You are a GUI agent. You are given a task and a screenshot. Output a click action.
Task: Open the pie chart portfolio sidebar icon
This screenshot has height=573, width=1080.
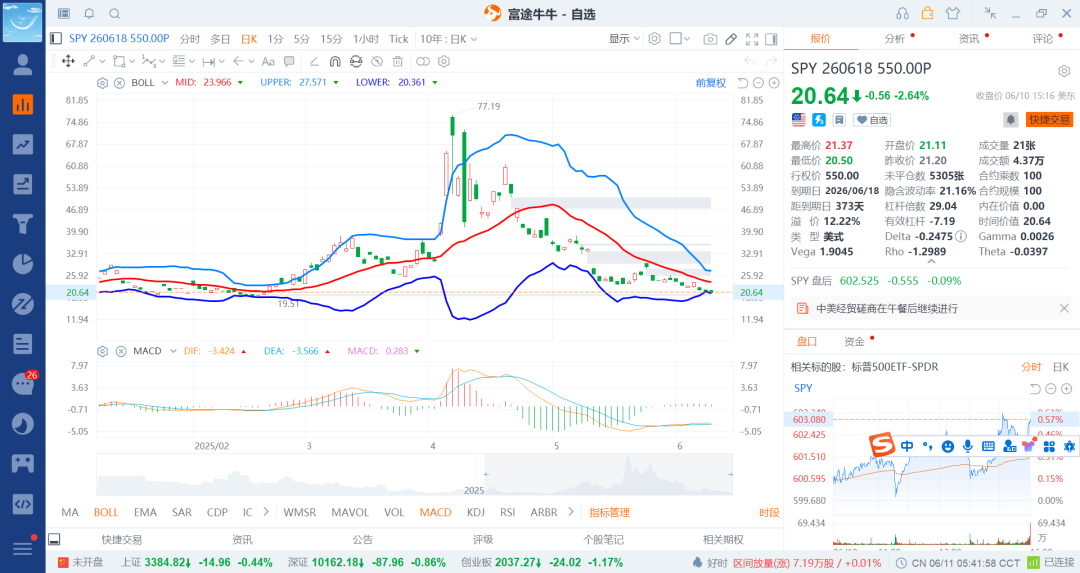tap(23, 264)
